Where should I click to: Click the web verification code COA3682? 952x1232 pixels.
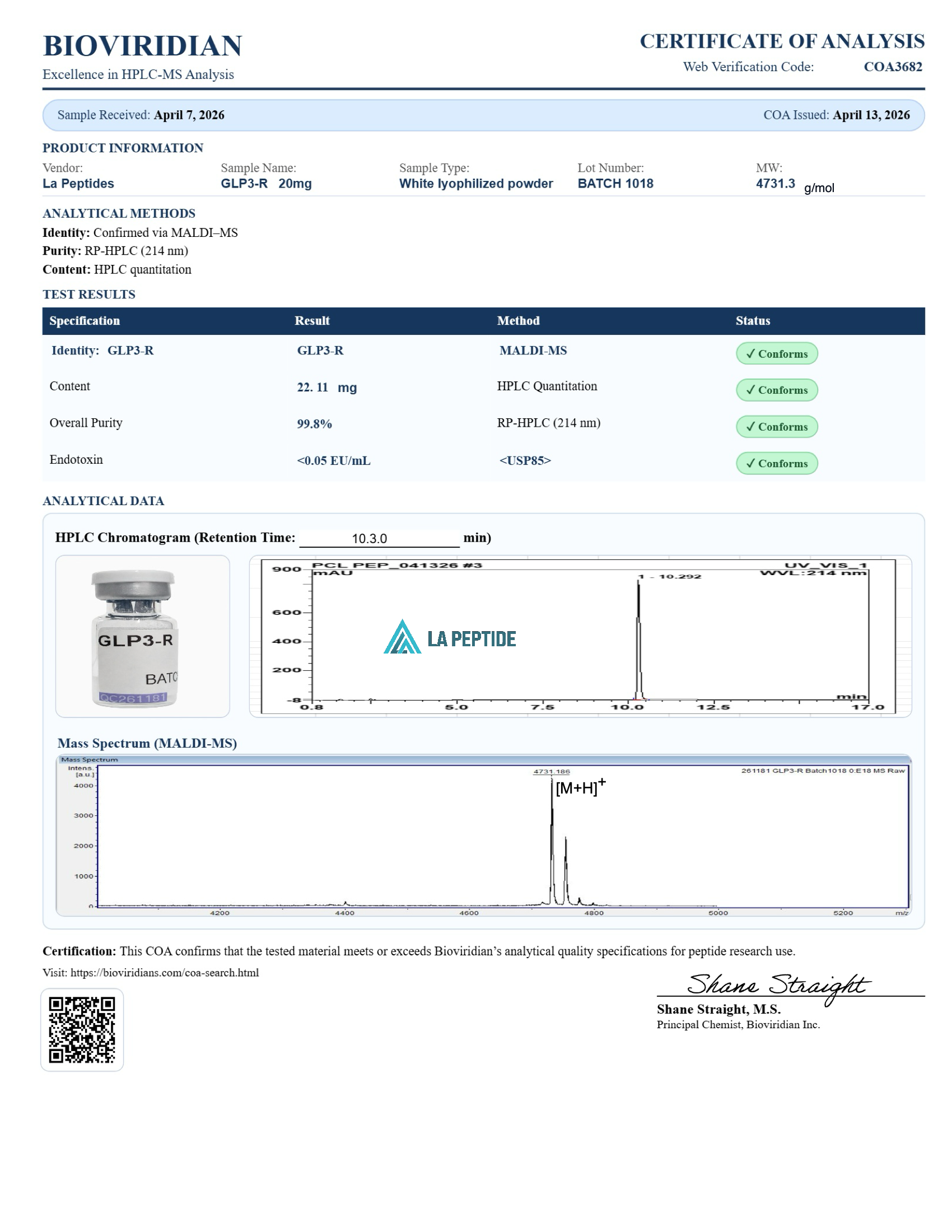tap(892, 67)
